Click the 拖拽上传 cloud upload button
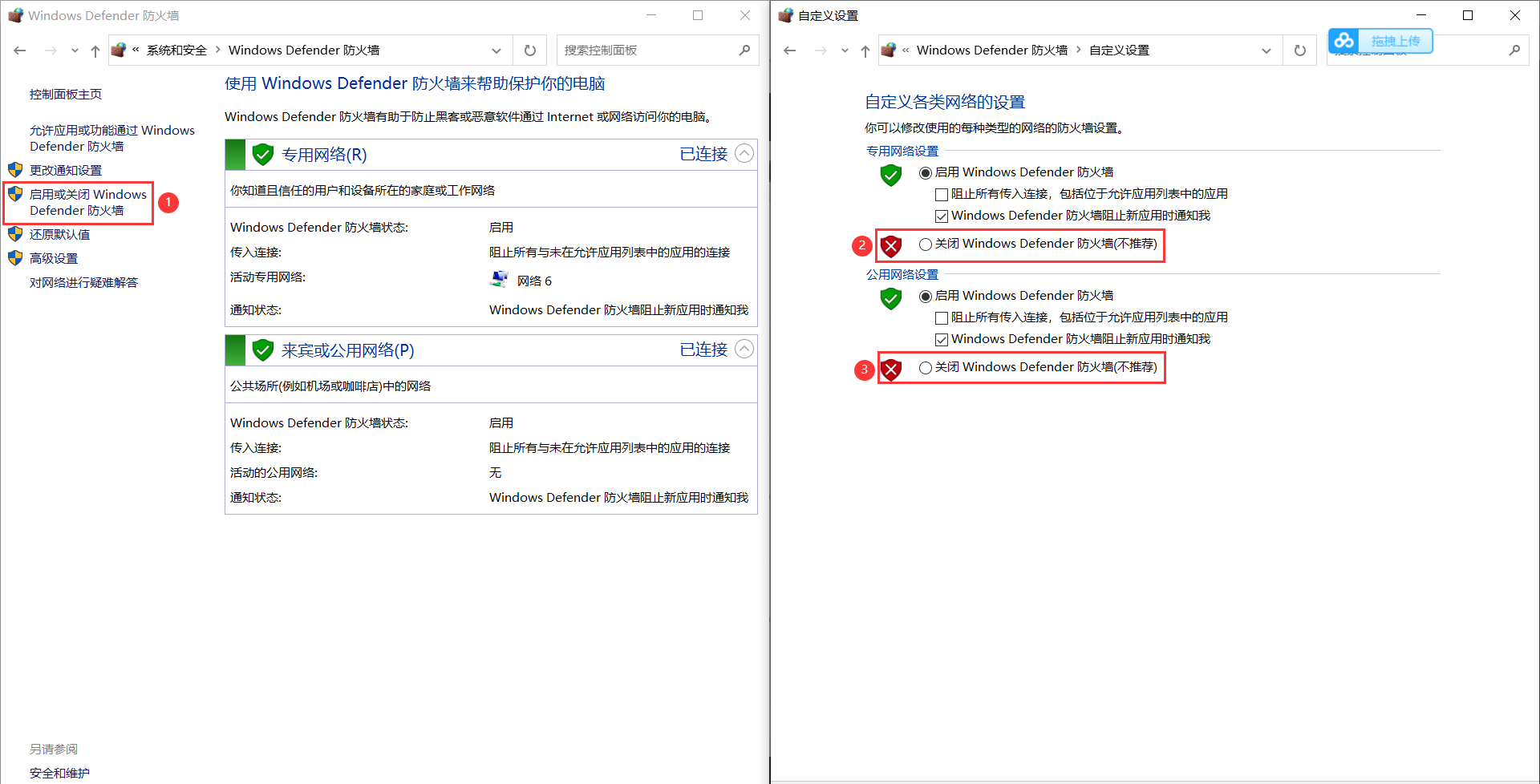1540x784 pixels. [x=1380, y=41]
